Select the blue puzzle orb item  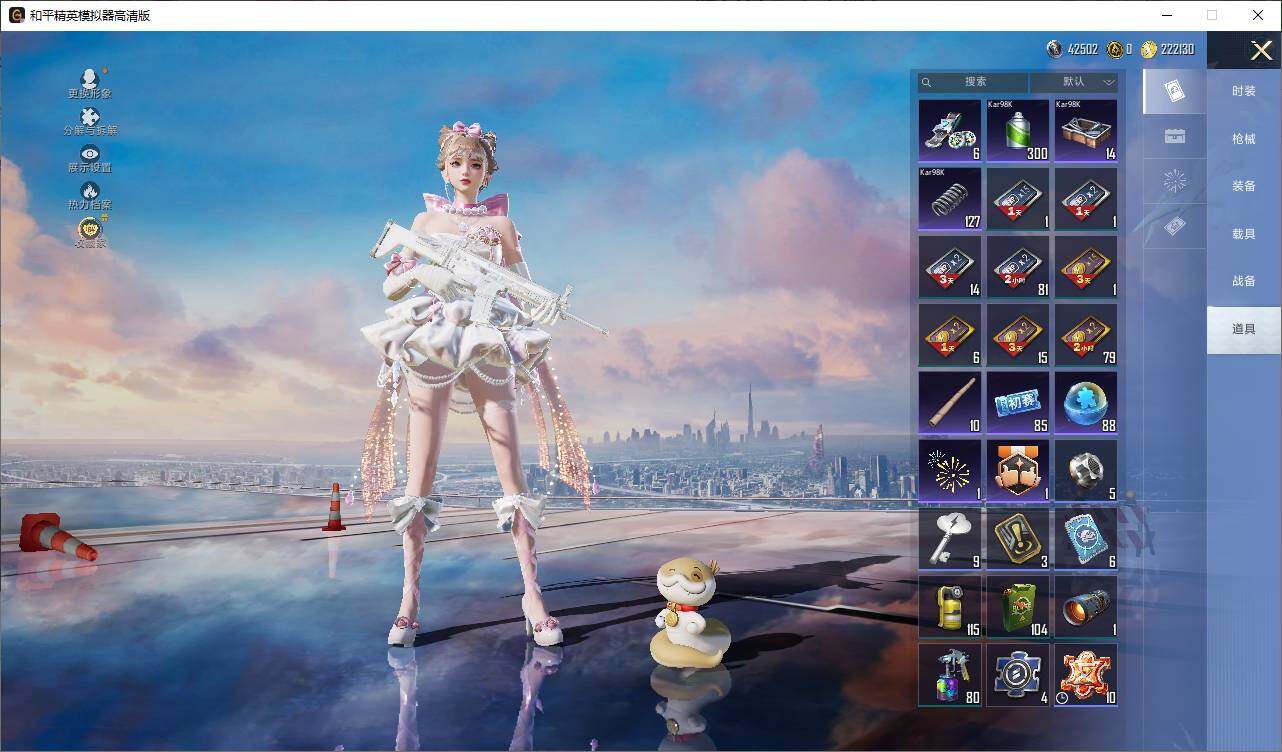1086,403
